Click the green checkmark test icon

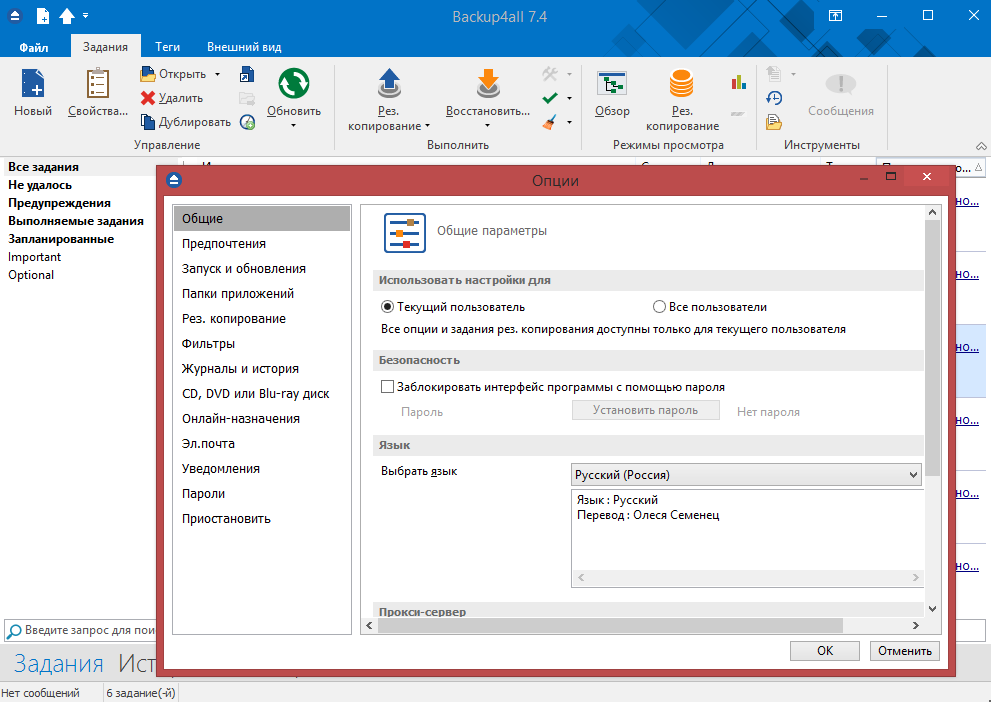pos(550,98)
